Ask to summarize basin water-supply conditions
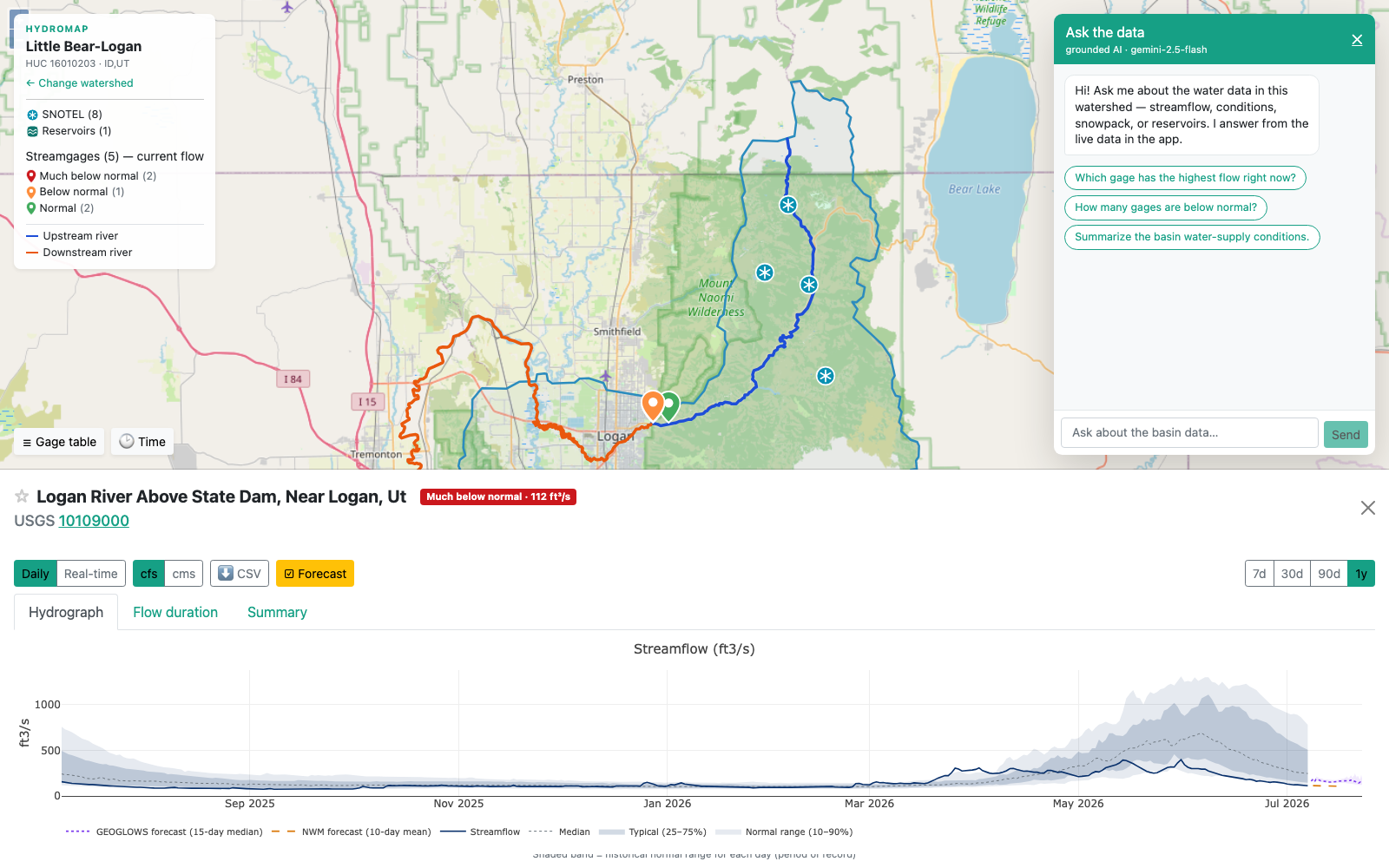 point(1192,237)
